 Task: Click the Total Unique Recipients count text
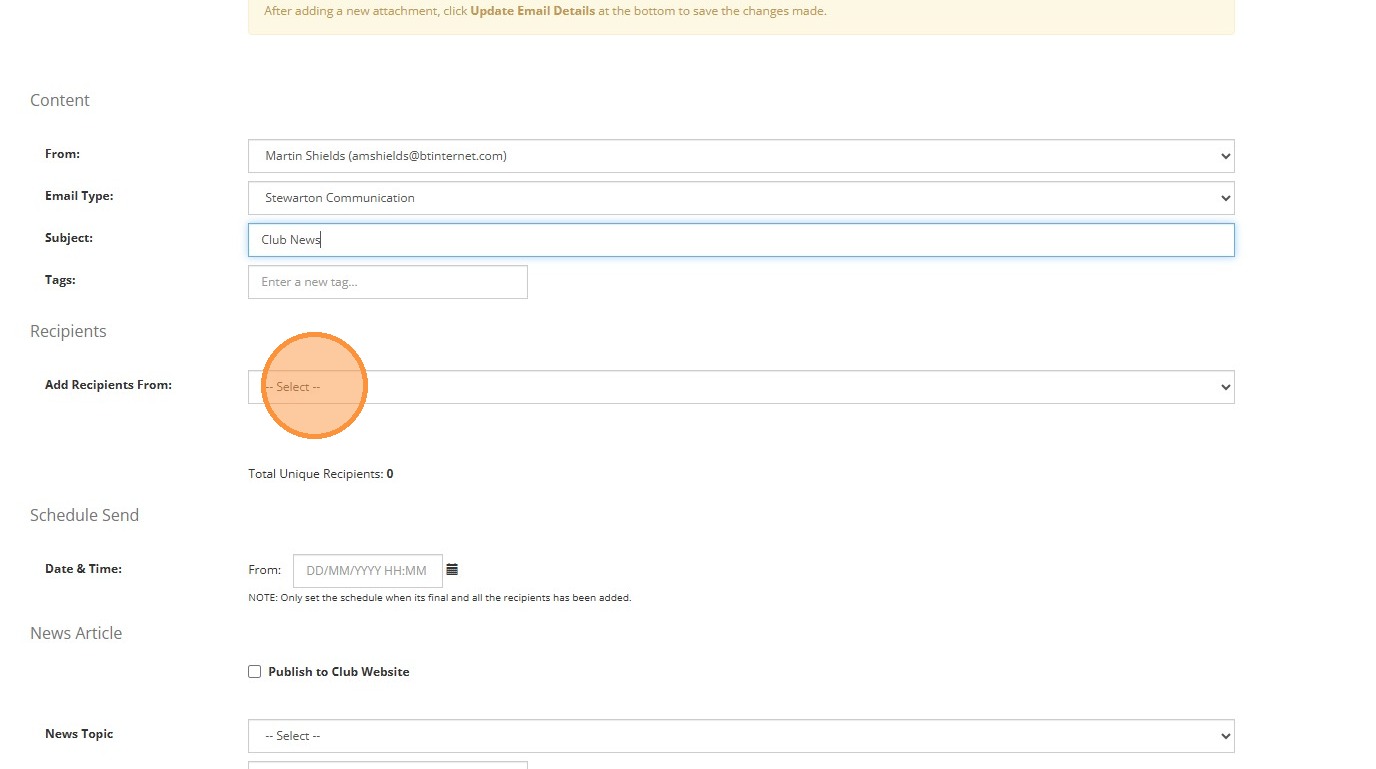pos(321,474)
